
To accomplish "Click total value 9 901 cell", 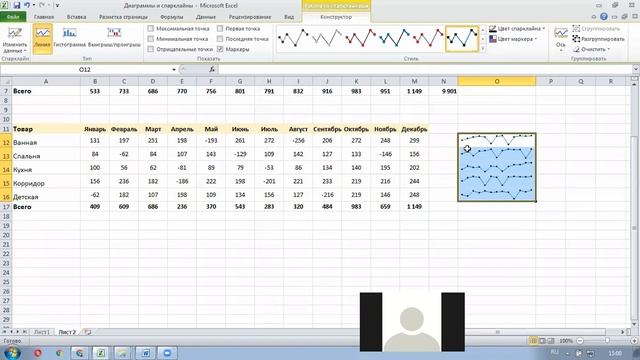I will click(x=444, y=91).
